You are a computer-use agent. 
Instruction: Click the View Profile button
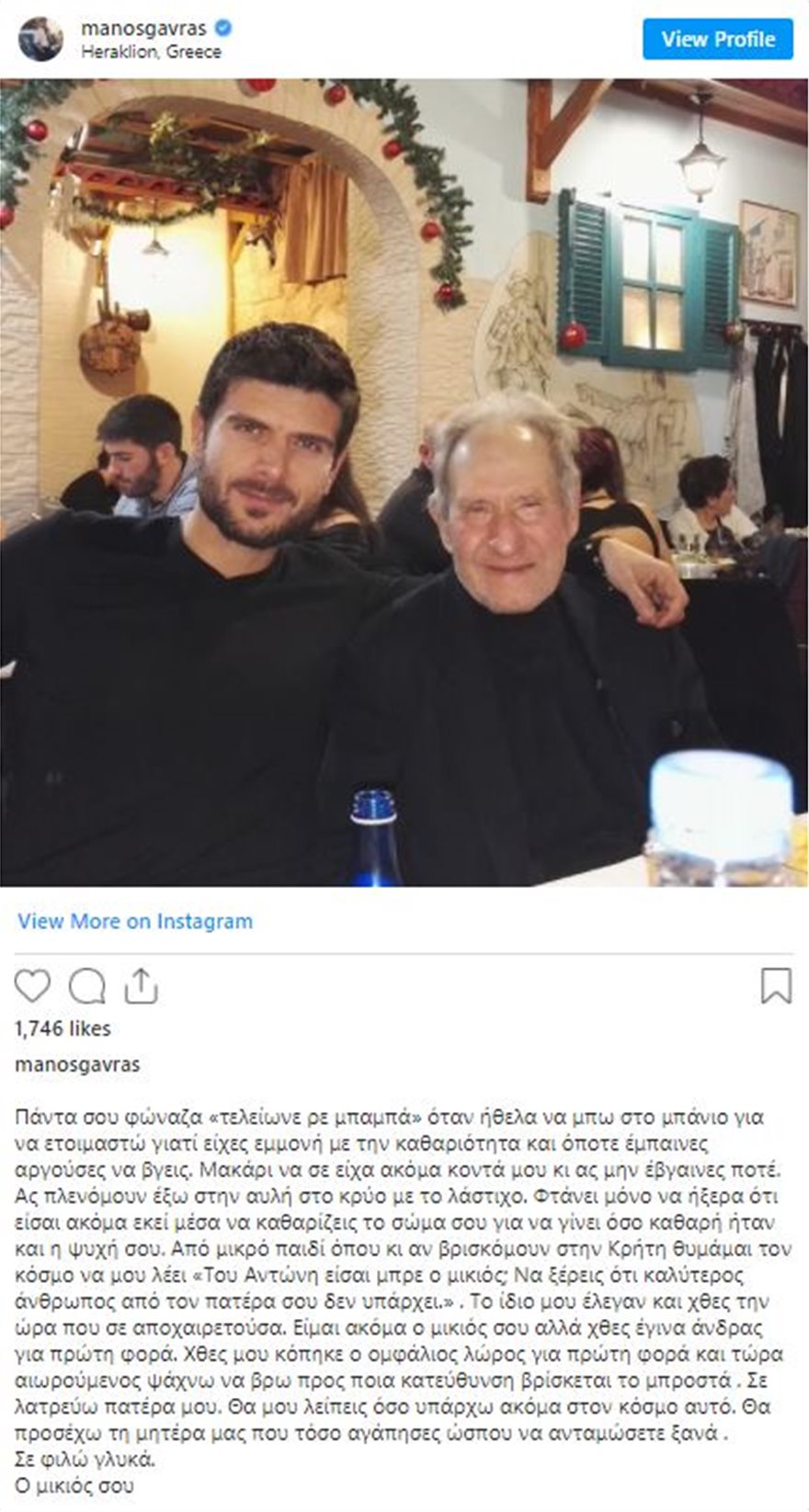pyautogui.click(x=718, y=40)
